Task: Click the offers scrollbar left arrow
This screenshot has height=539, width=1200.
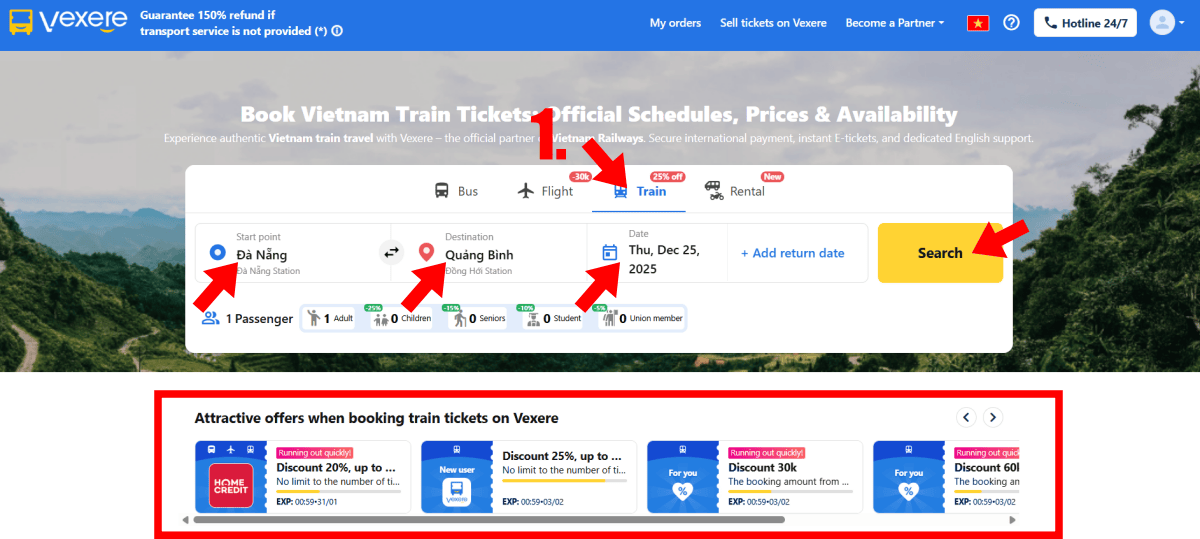Action: 185,520
